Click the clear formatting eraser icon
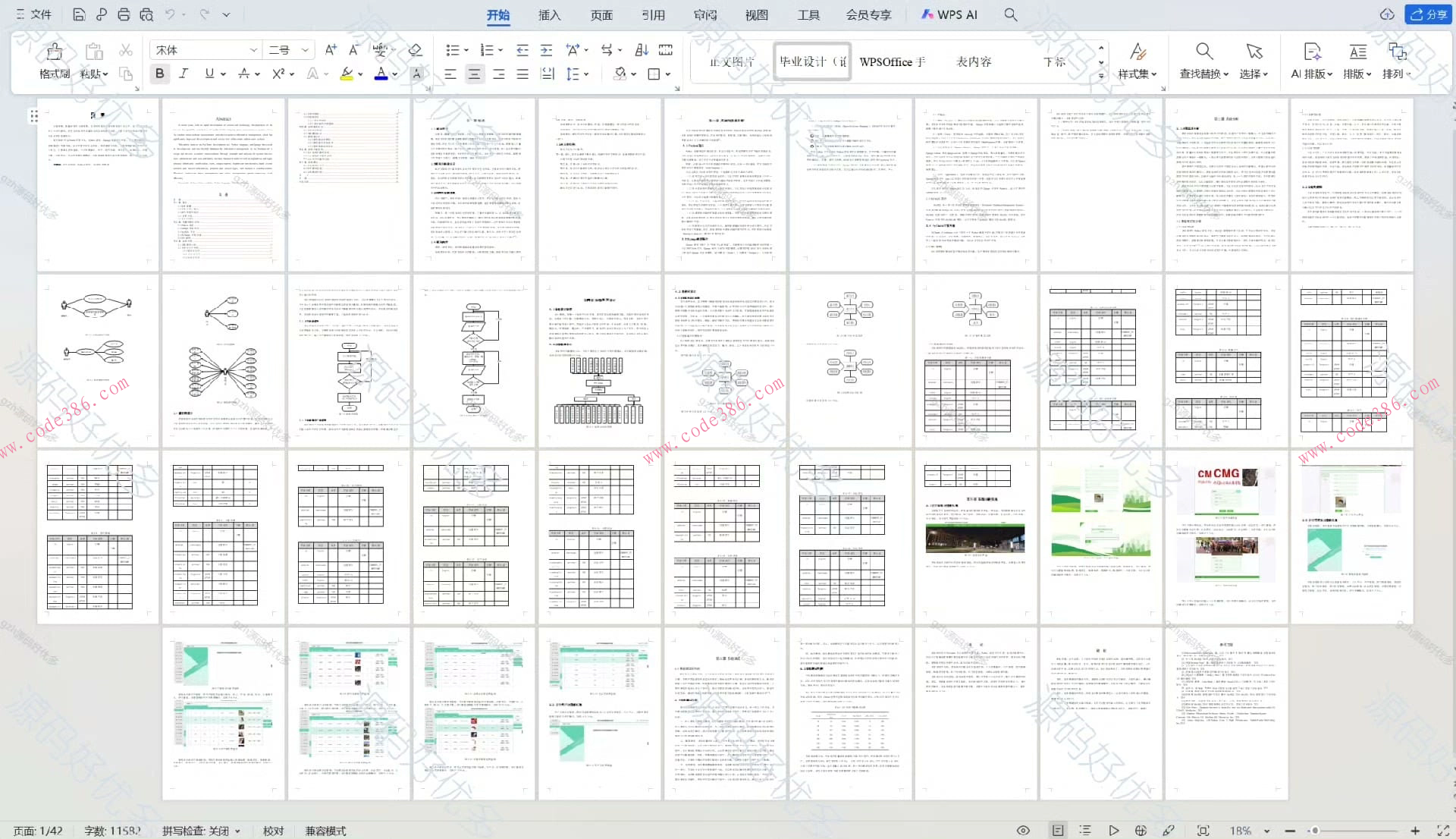This screenshot has width=1456, height=839. pyautogui.click(x=415, y=50)
